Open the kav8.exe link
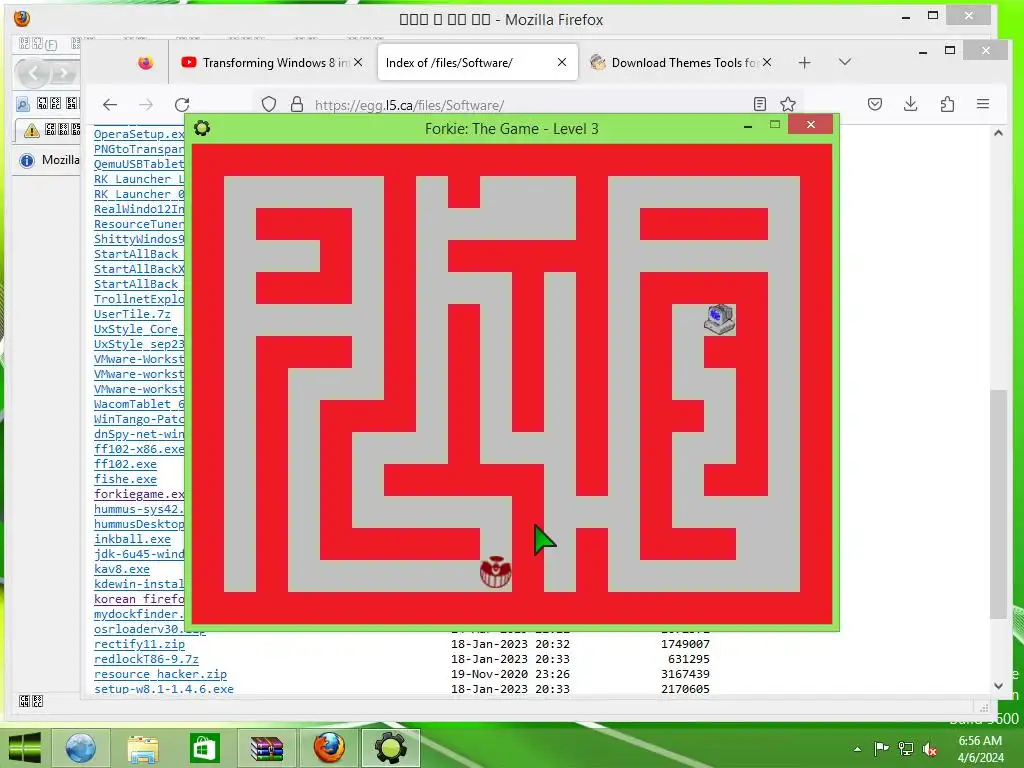The height and width of the screenshot is (768, 1024). 121,569
